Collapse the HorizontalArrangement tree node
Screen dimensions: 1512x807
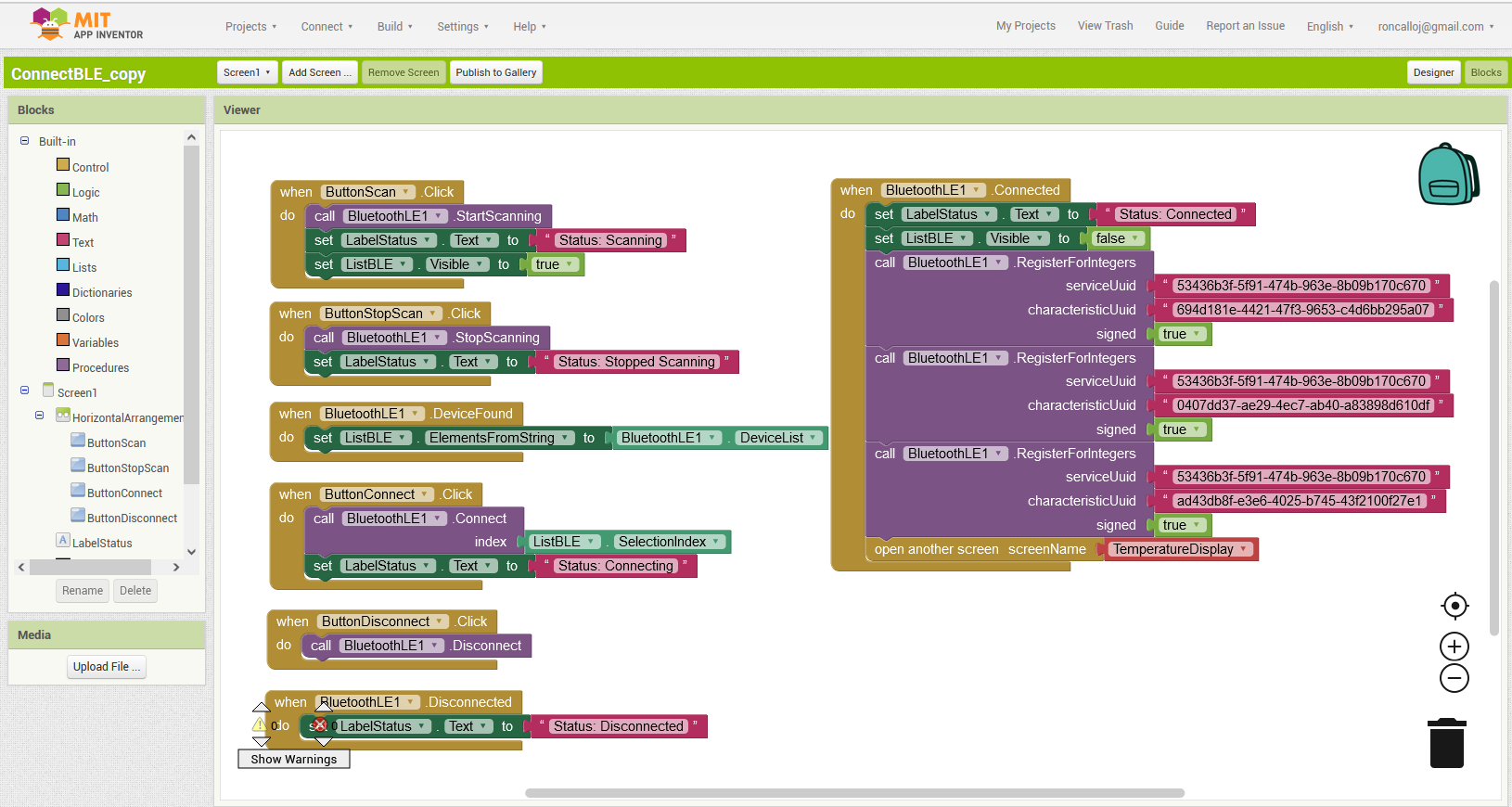40,416
